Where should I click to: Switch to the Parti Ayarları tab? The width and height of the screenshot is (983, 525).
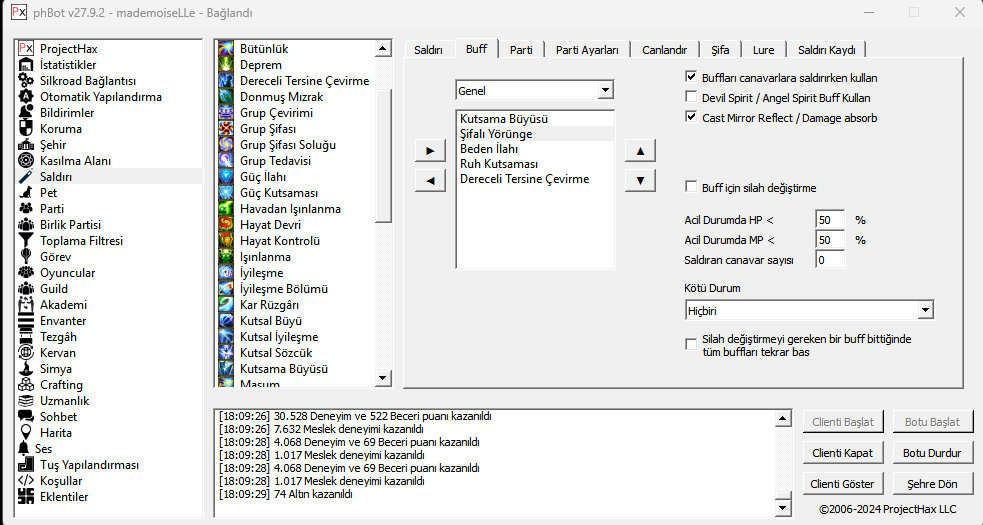click(x=587, y=50)
